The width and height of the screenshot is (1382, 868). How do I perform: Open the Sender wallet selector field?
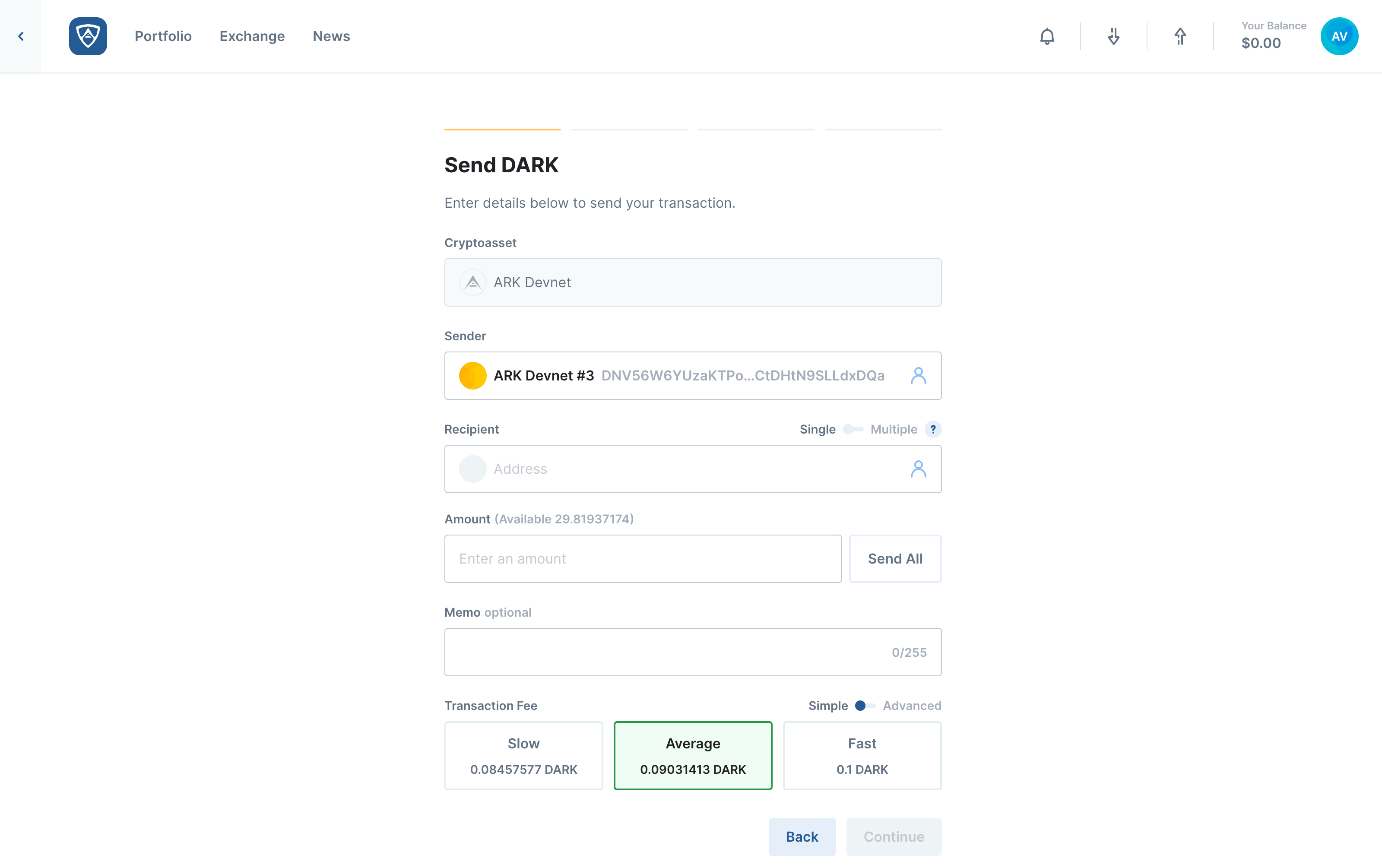click(x=693, y=376)
